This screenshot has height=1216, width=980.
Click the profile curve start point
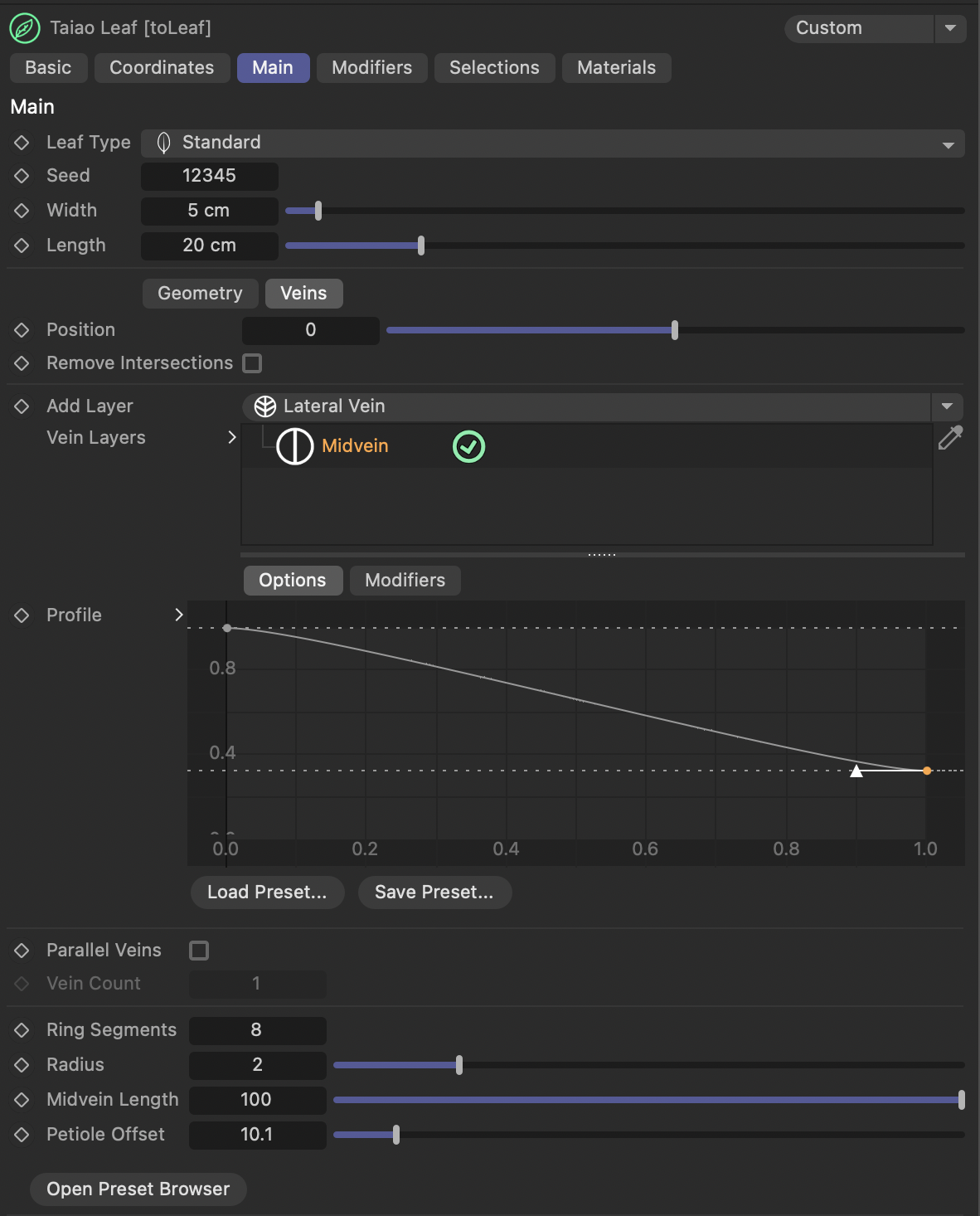(x=227, y=628)
